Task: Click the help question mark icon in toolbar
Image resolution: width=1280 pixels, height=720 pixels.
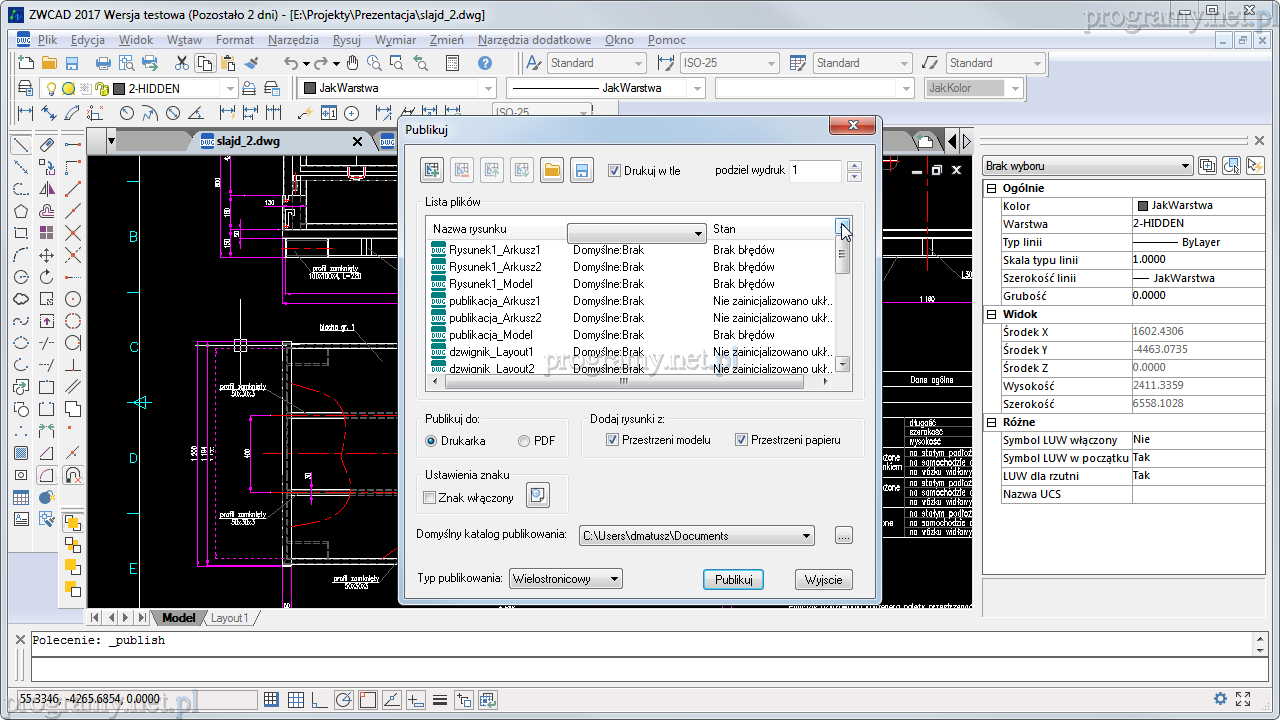Action: [x=485, y=63]
